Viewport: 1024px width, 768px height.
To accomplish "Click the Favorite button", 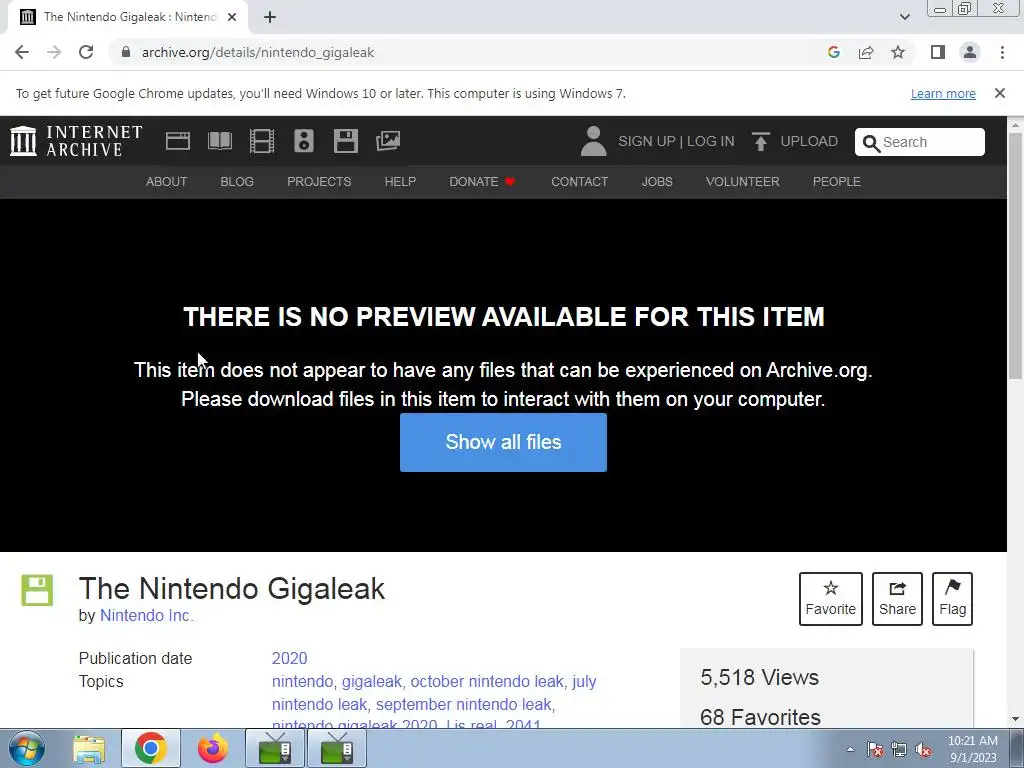I will coord(831,599).
